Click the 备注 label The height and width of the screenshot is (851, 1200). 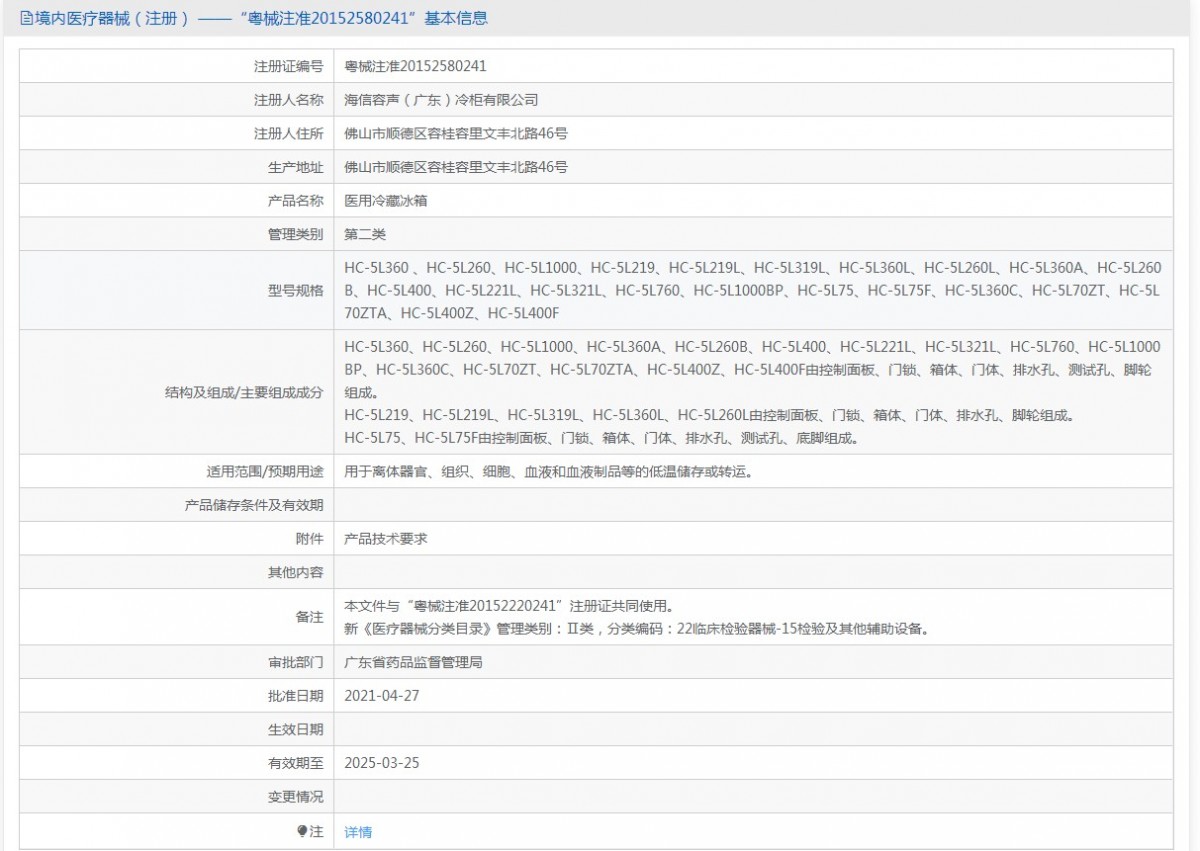click(310, 617)
